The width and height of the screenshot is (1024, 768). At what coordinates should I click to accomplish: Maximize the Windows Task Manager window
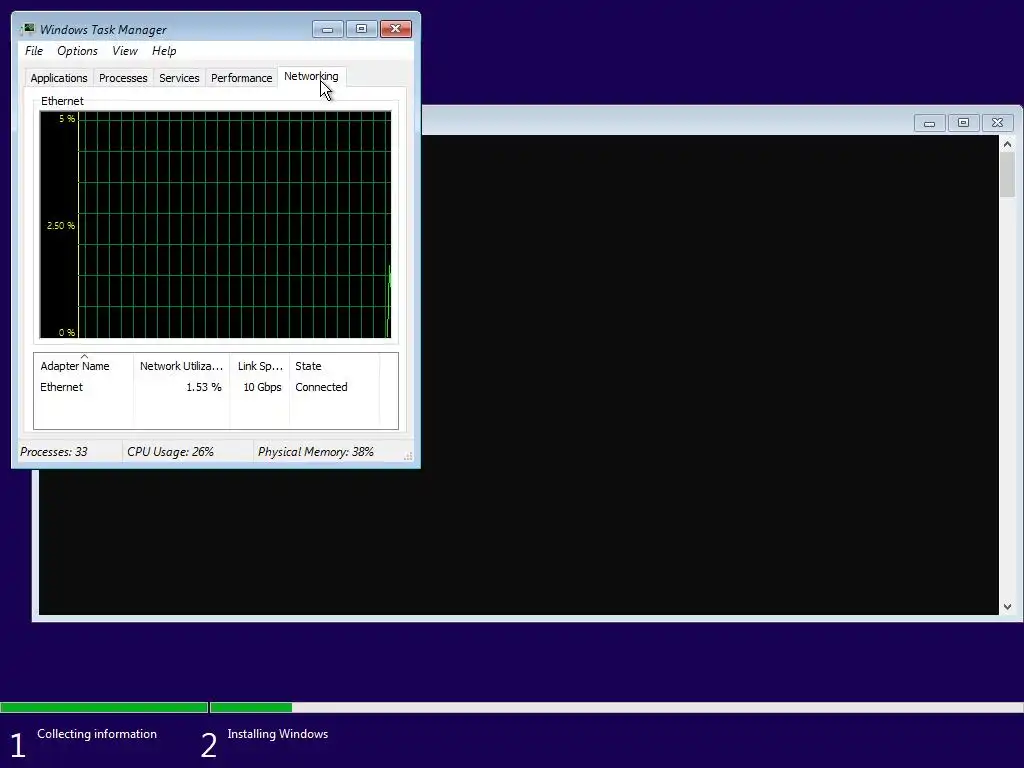(x=361, y=29)
